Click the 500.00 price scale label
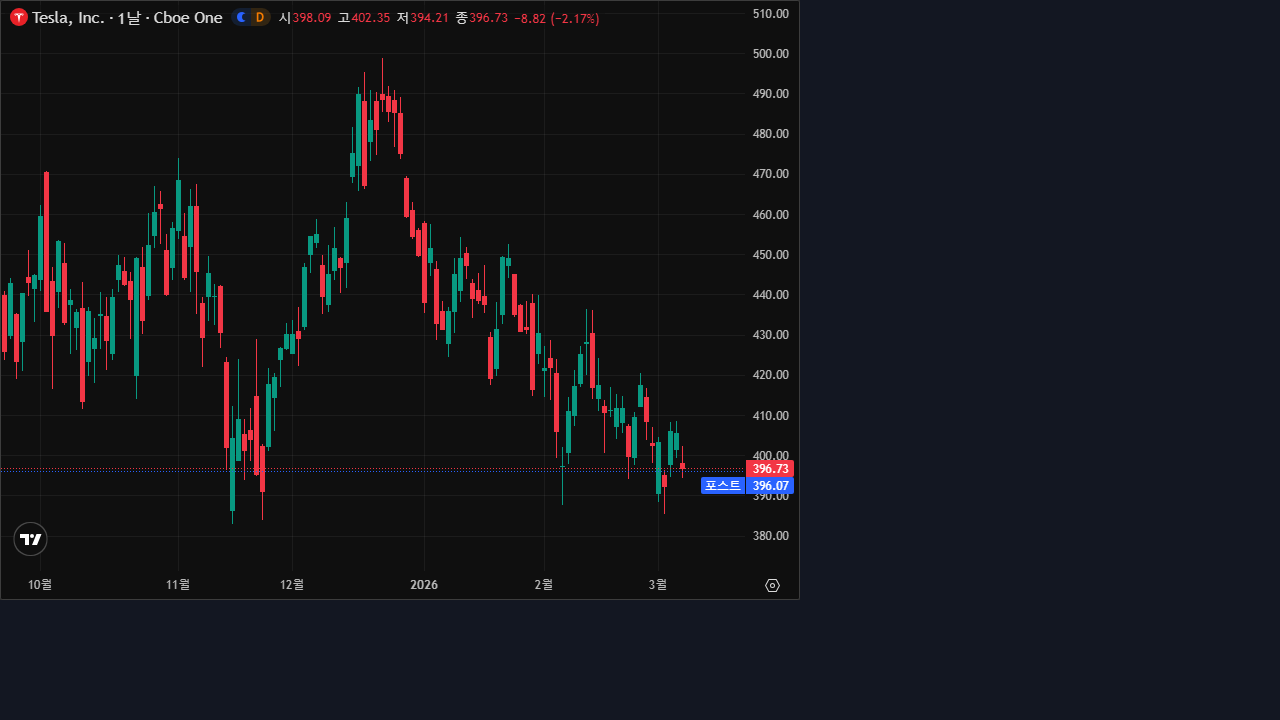Viewport: 1280px width, 720px height. tap(771, 54)
